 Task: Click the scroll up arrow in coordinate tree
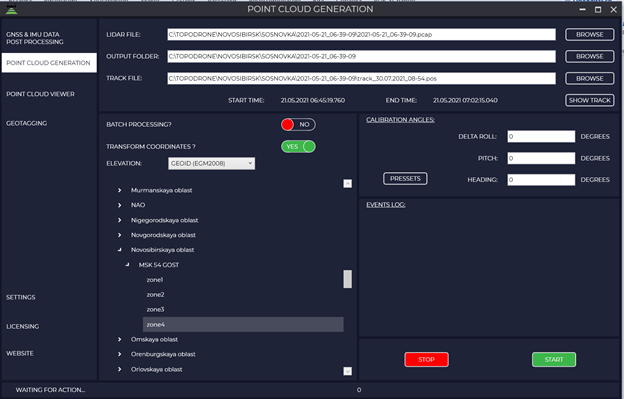coord(347,183)
